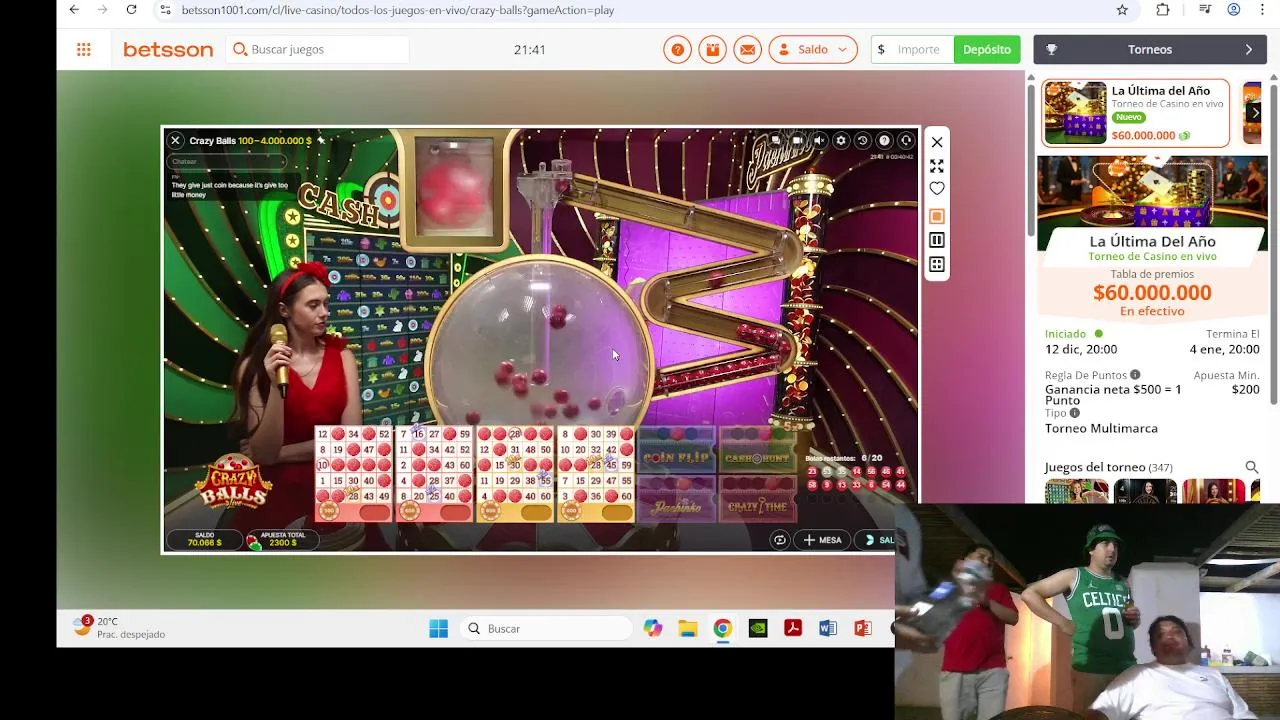This screenshot has height=720, width=1280.
Task: Open Chrome menu three dots
Action: (1263, 10)
